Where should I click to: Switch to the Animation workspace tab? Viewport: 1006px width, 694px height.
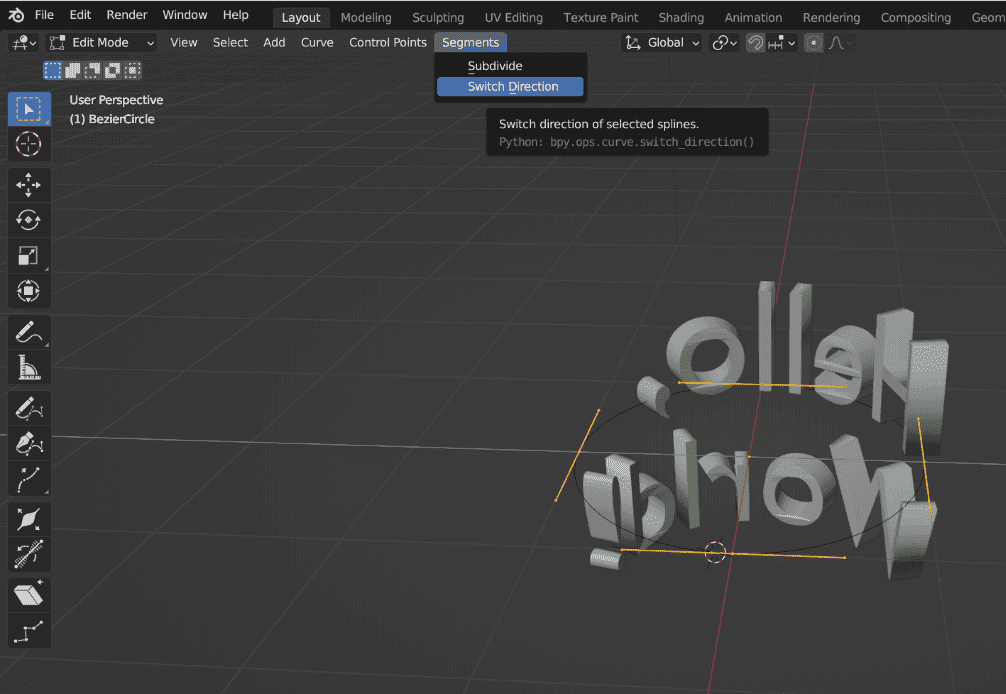click(753, 18)
